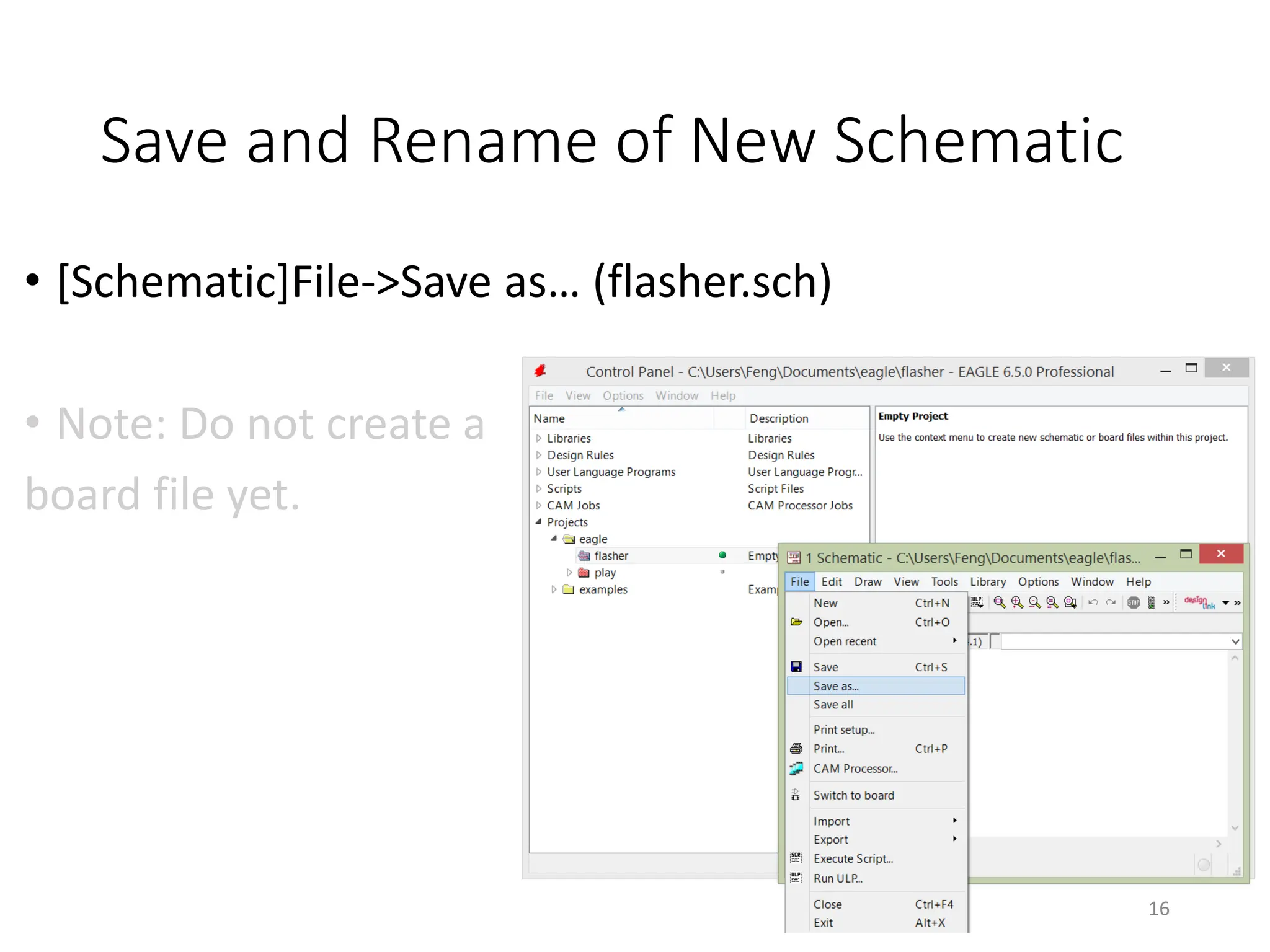The width and height of the screenshot is (1270, 952).
Task: Open the Draw menu in schematic window
Action: [x=868, y=581]
